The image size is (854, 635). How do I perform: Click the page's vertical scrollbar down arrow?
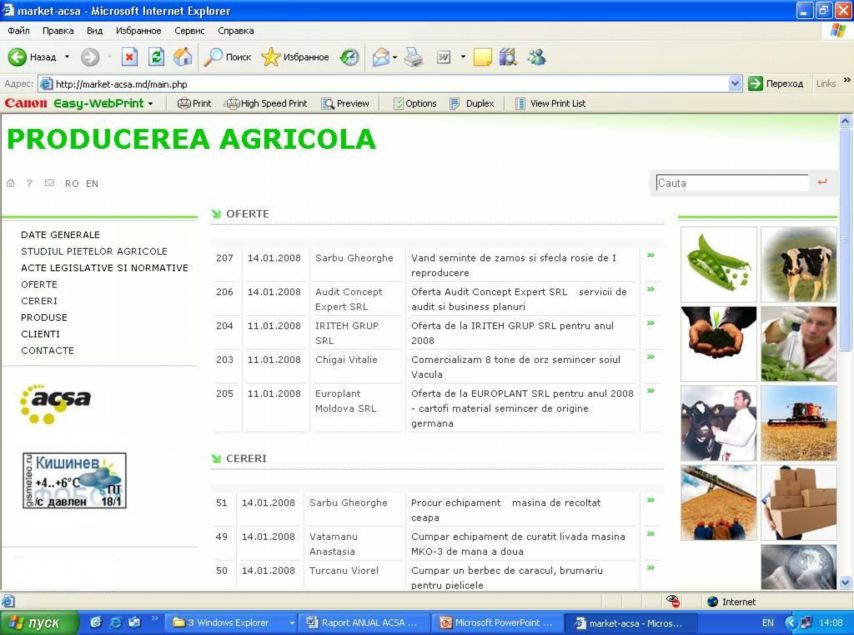click(x=846, y=582)
